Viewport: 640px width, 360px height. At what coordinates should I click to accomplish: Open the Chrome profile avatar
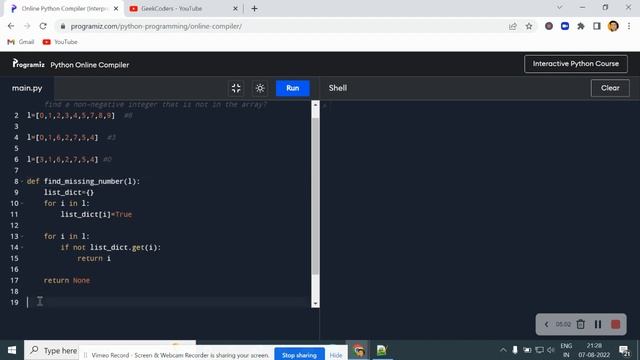pos(613,26)
